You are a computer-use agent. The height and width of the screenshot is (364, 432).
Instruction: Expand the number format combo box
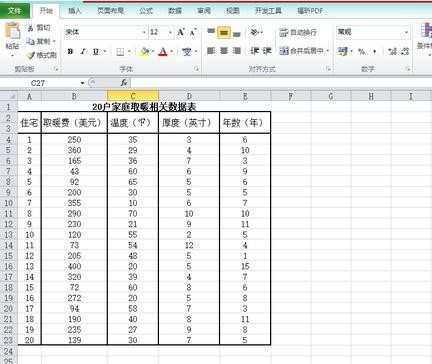406,32
